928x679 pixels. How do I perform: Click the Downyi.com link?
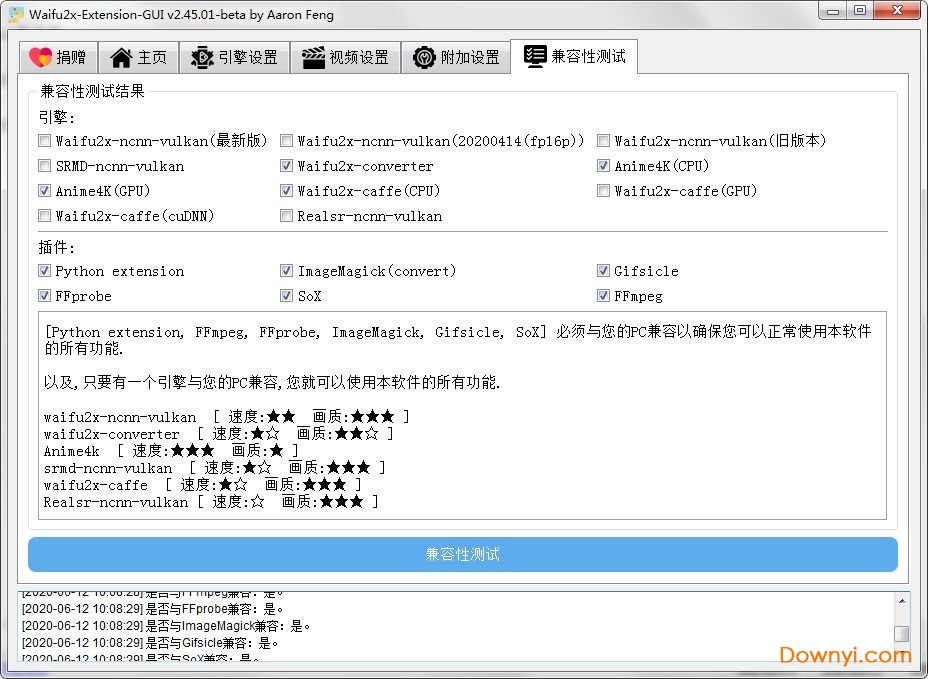click(843, 656)
